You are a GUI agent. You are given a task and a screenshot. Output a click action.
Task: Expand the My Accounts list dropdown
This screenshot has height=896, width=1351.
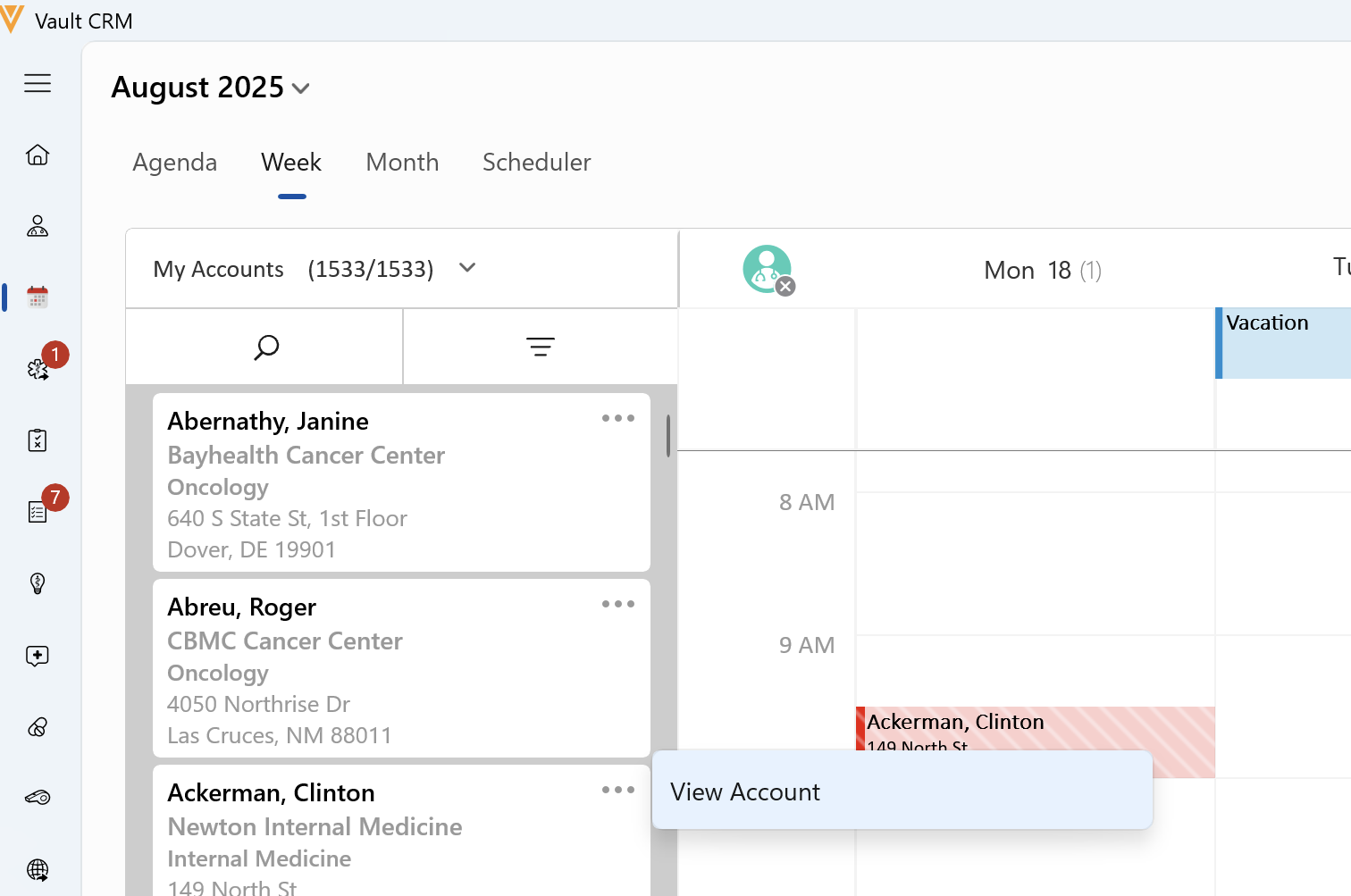coord(467,268)
